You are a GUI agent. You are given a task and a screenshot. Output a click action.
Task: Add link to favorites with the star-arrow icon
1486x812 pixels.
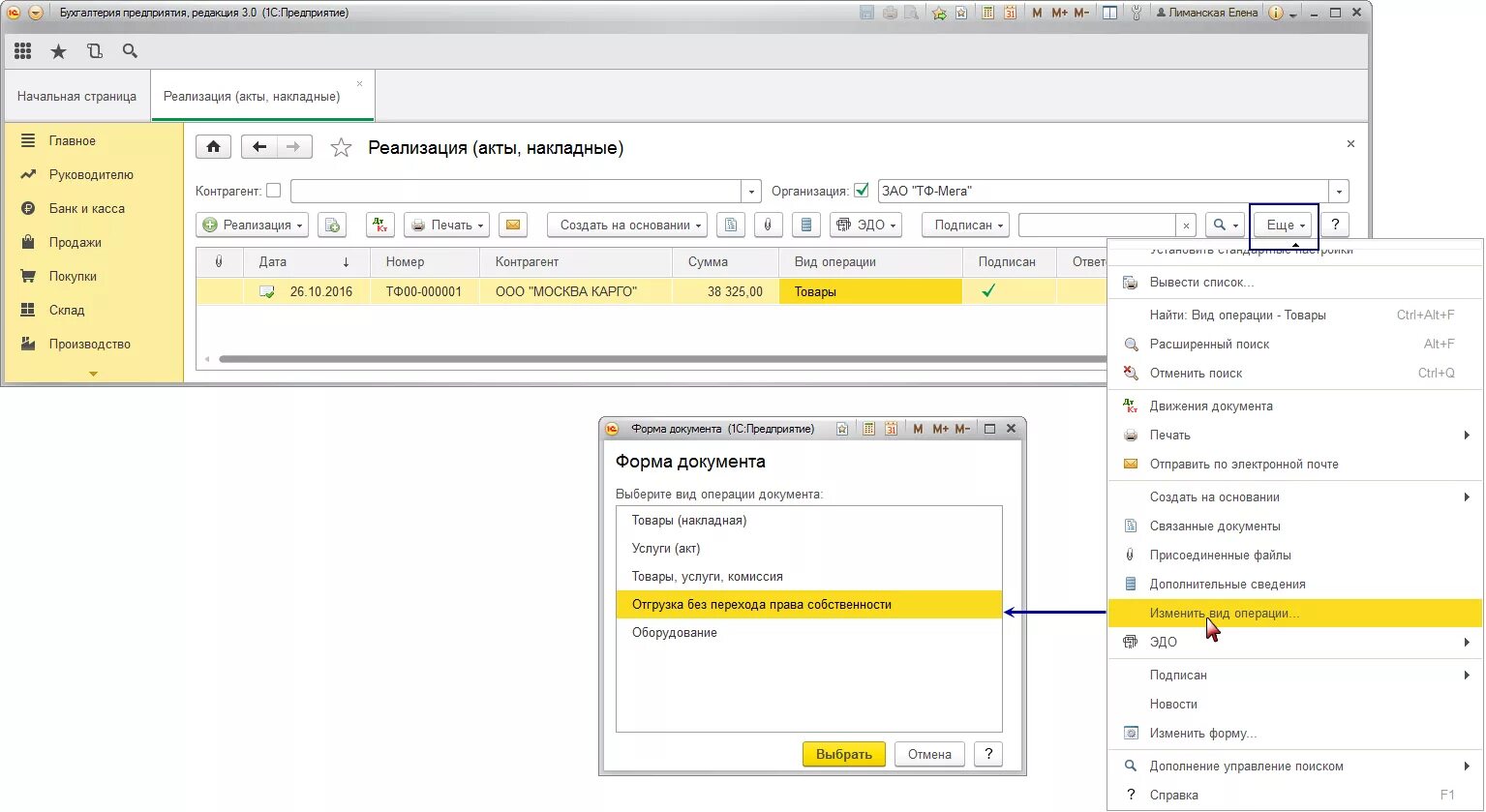pyautogui.click(x=939, y=13)
